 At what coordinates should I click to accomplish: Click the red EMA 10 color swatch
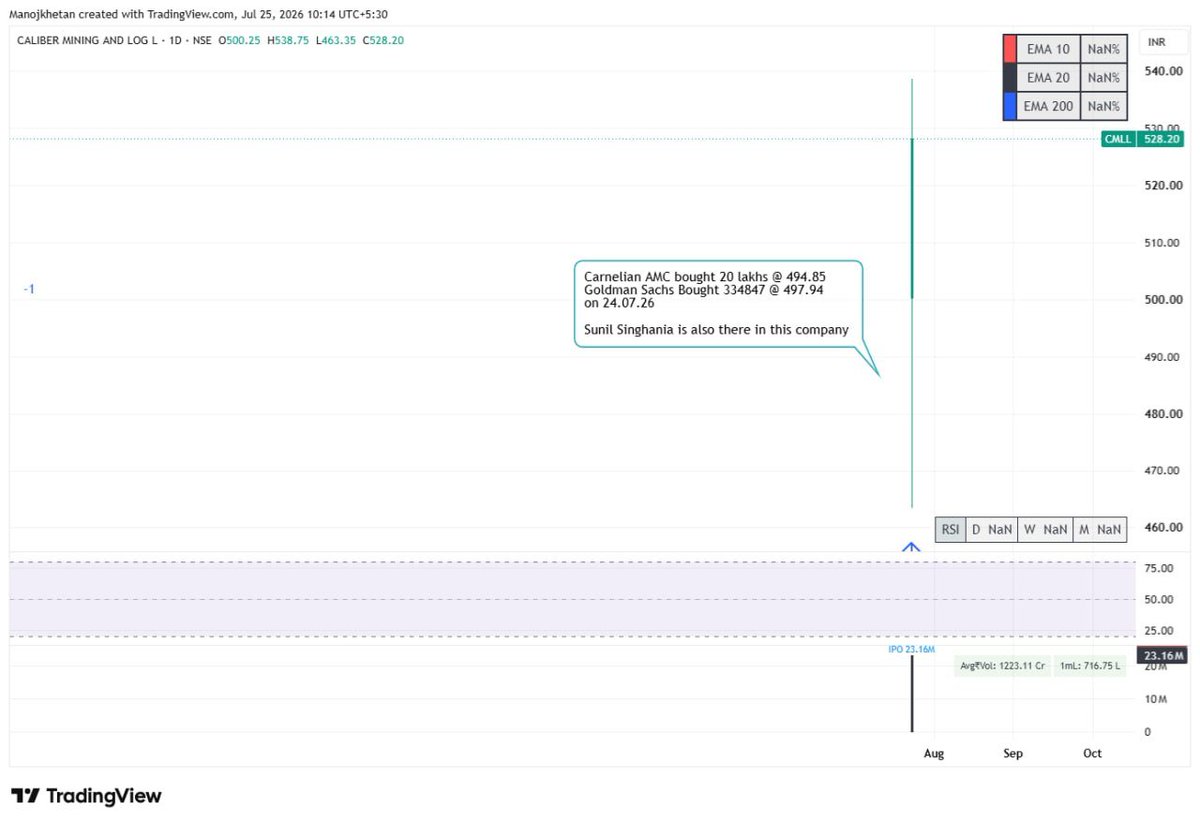(1009, 49)
